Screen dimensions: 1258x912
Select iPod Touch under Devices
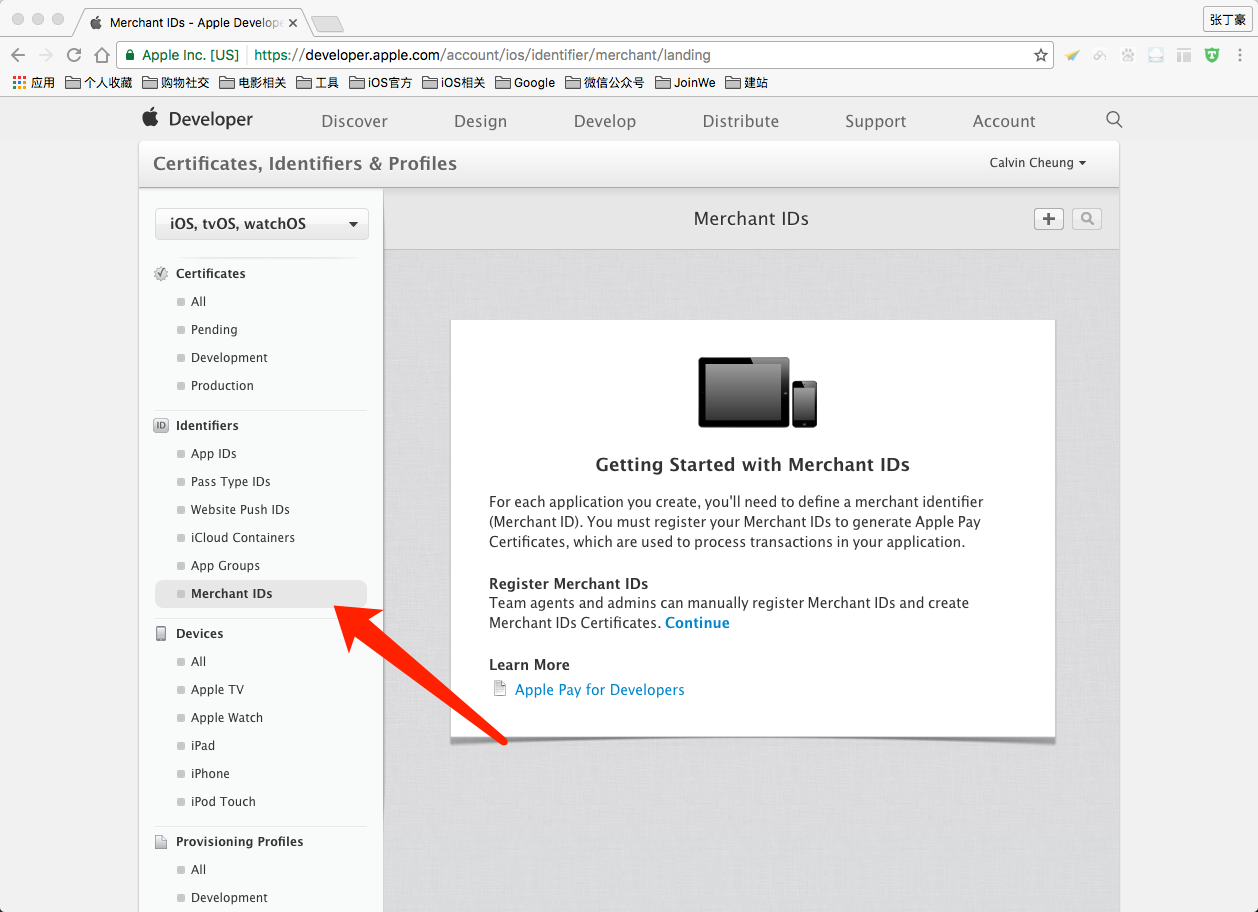(x=223, y=801)
